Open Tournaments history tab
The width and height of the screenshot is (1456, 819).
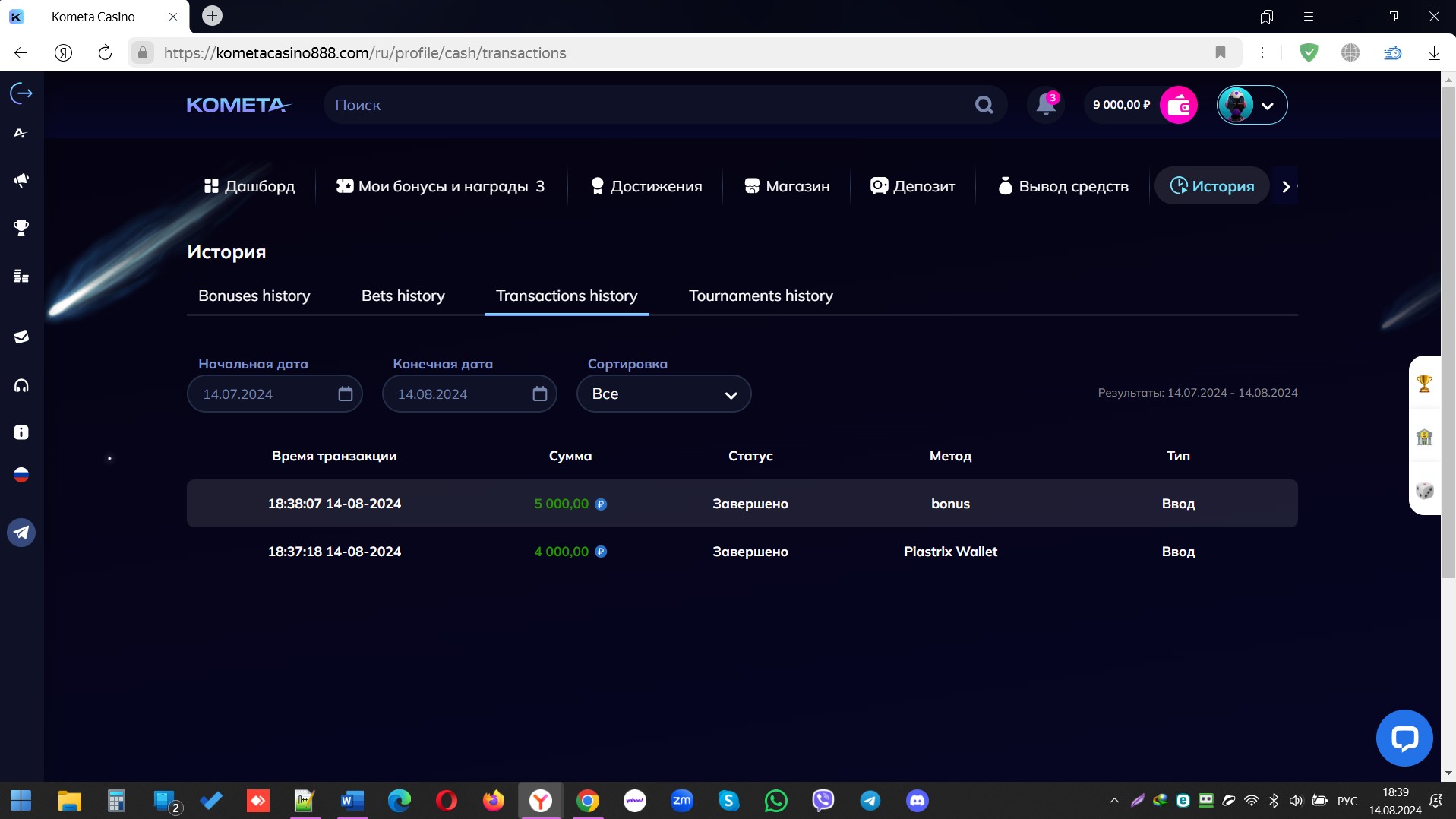click(x=760, y=296)
